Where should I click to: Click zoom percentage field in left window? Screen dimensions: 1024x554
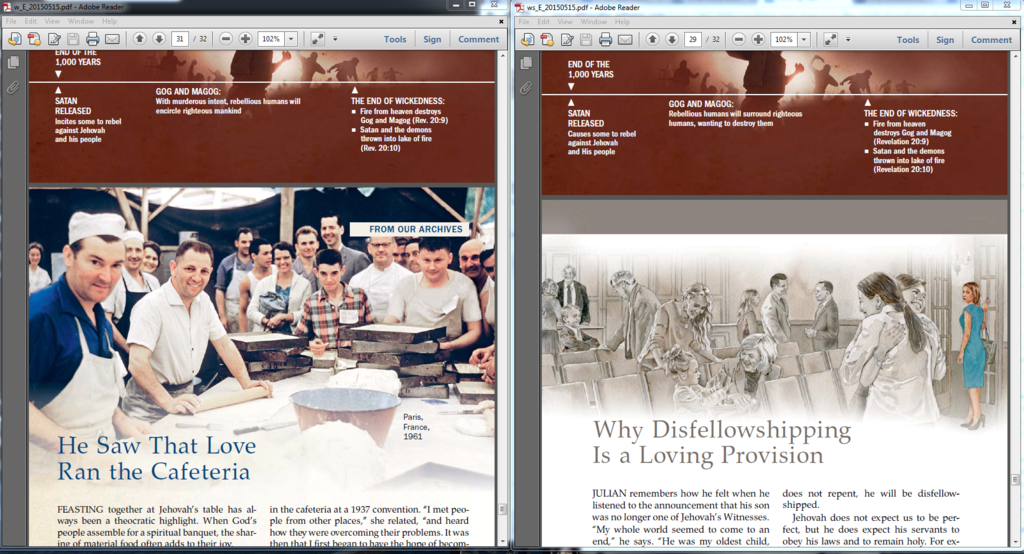tap(271, 39)
